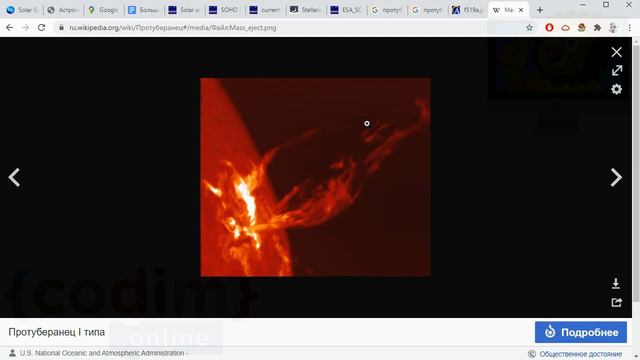Close the active Wikipedia tab
Viewport: 640px width, 360px height.
(x=521, y=10)
